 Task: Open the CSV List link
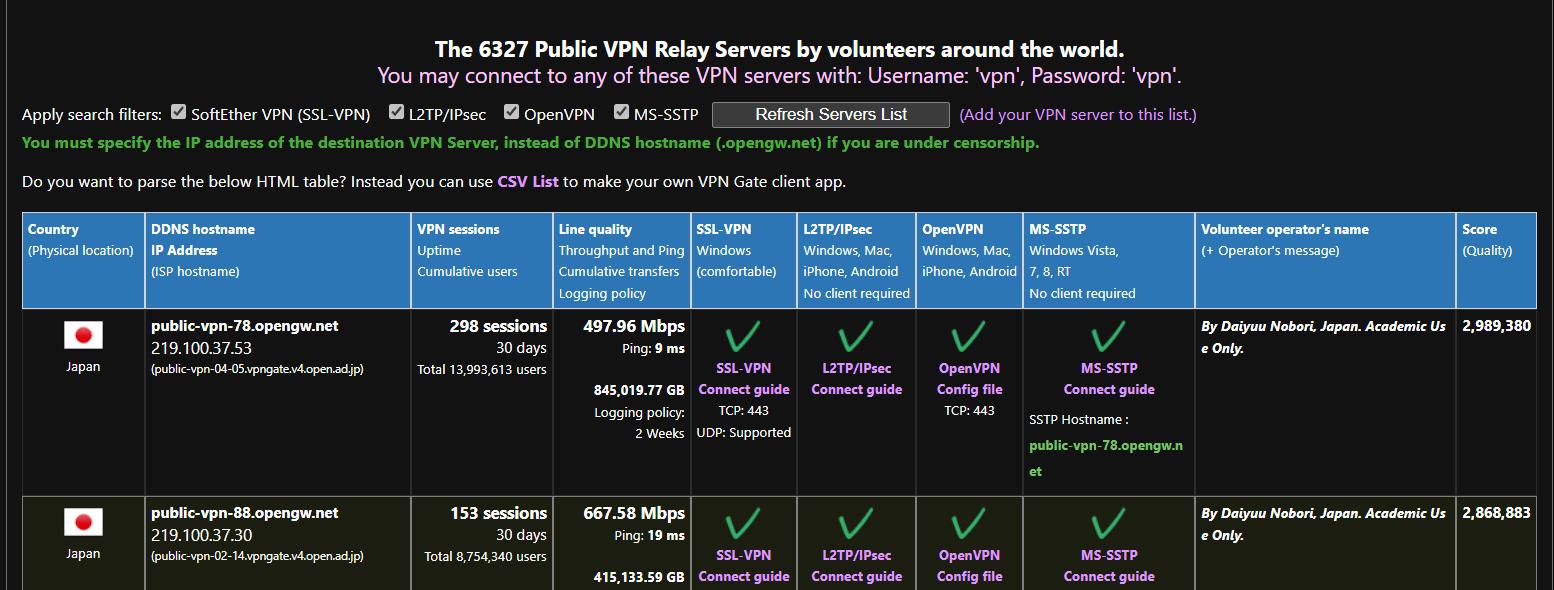pos(528,182)
